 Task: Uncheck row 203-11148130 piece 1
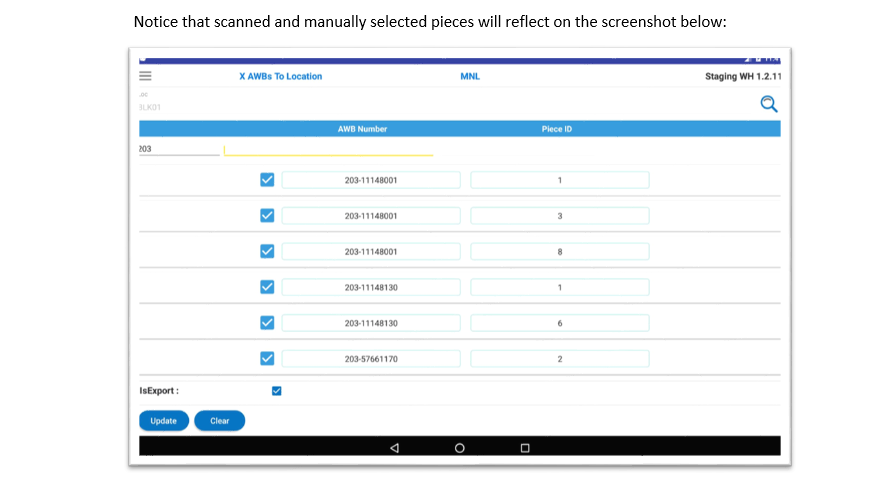(267, 287)
